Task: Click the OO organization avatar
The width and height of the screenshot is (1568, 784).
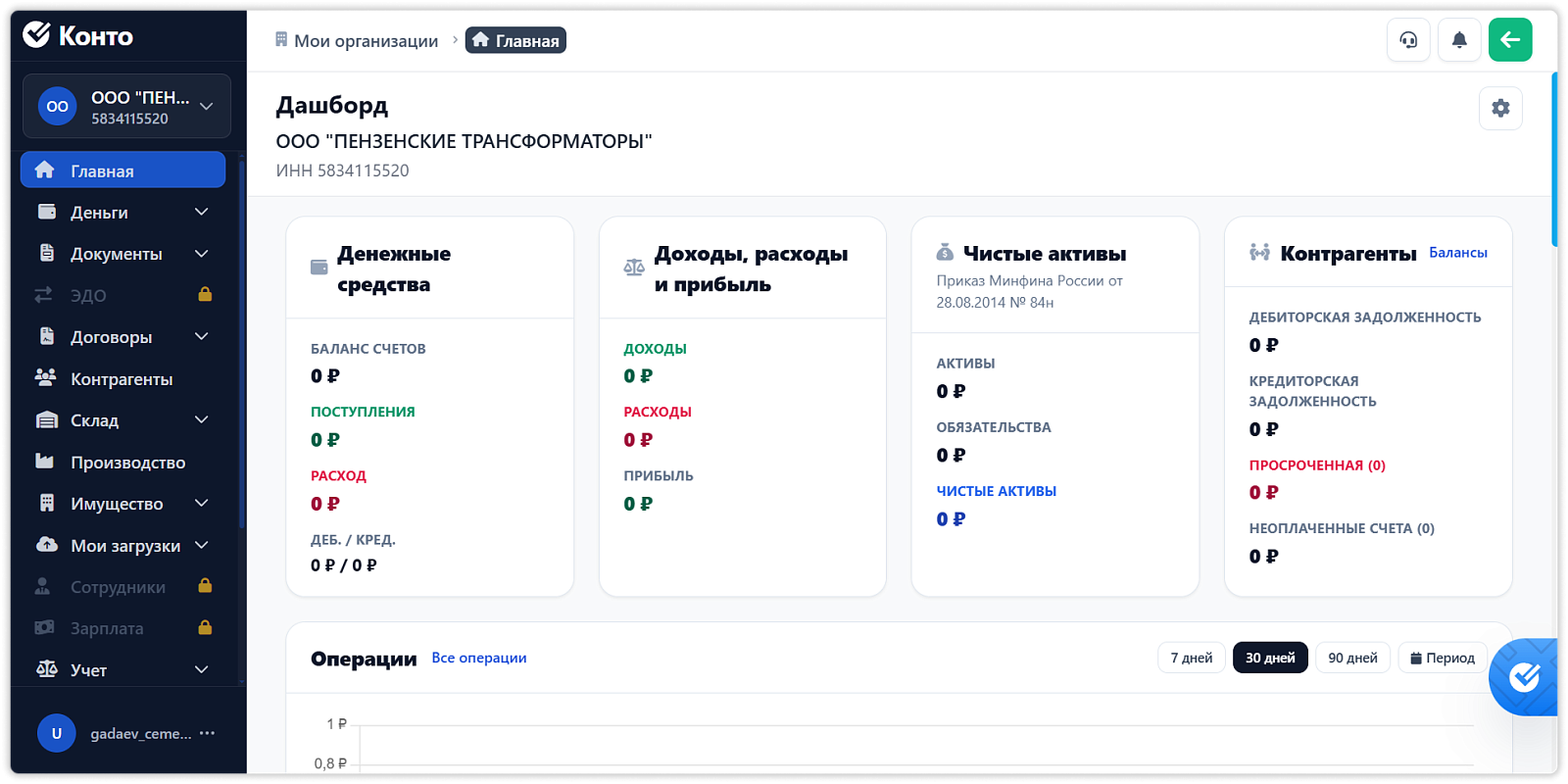Action: coord(57,106)
